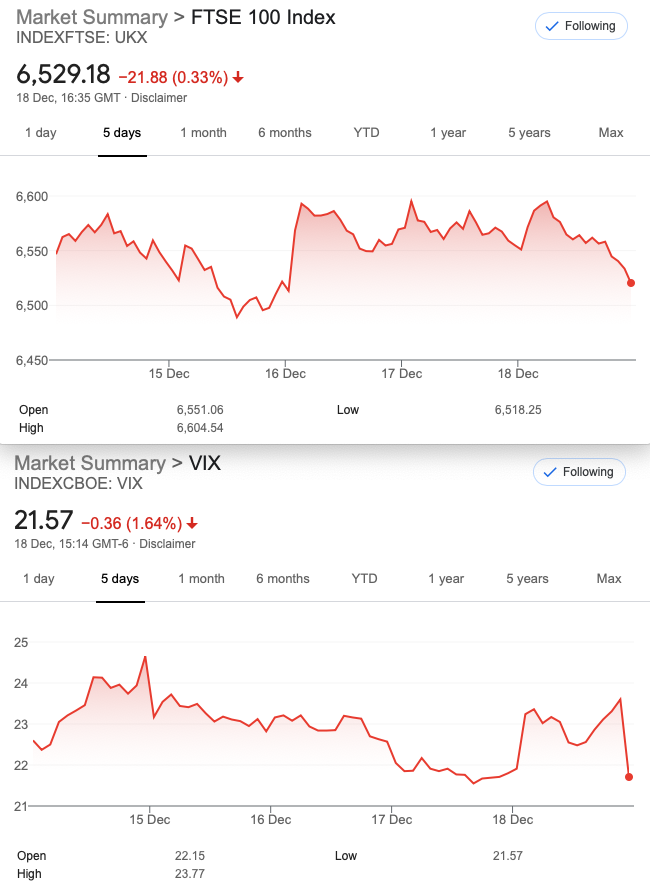Select 1 month tab on FTSE chart
The image size is (650, 884).
203,133
